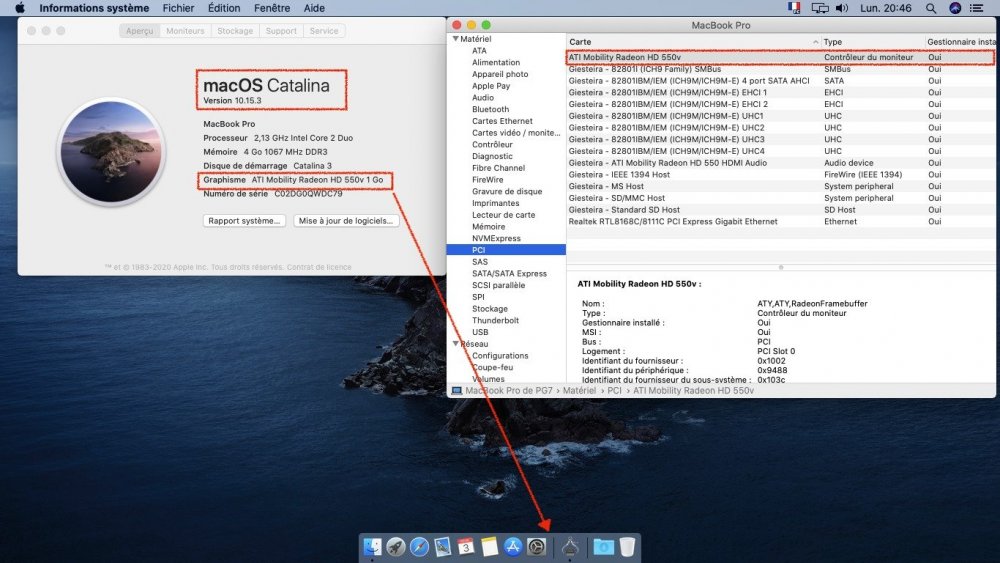Viewport: 1000px width, 563px height.
Task: Click computer icon in the path bar
Action: (457, 390)
